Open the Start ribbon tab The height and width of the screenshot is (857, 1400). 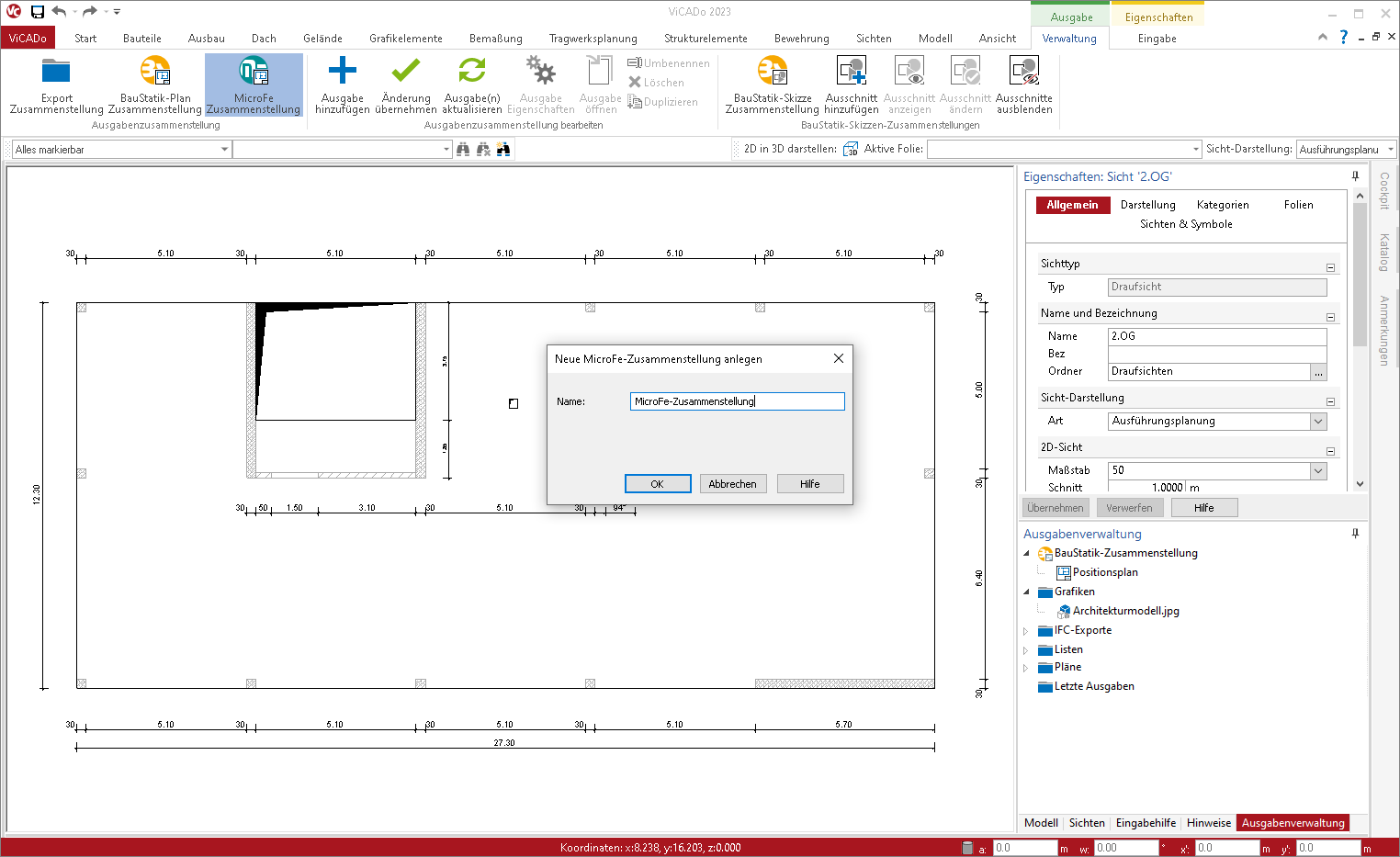point(85,39)
